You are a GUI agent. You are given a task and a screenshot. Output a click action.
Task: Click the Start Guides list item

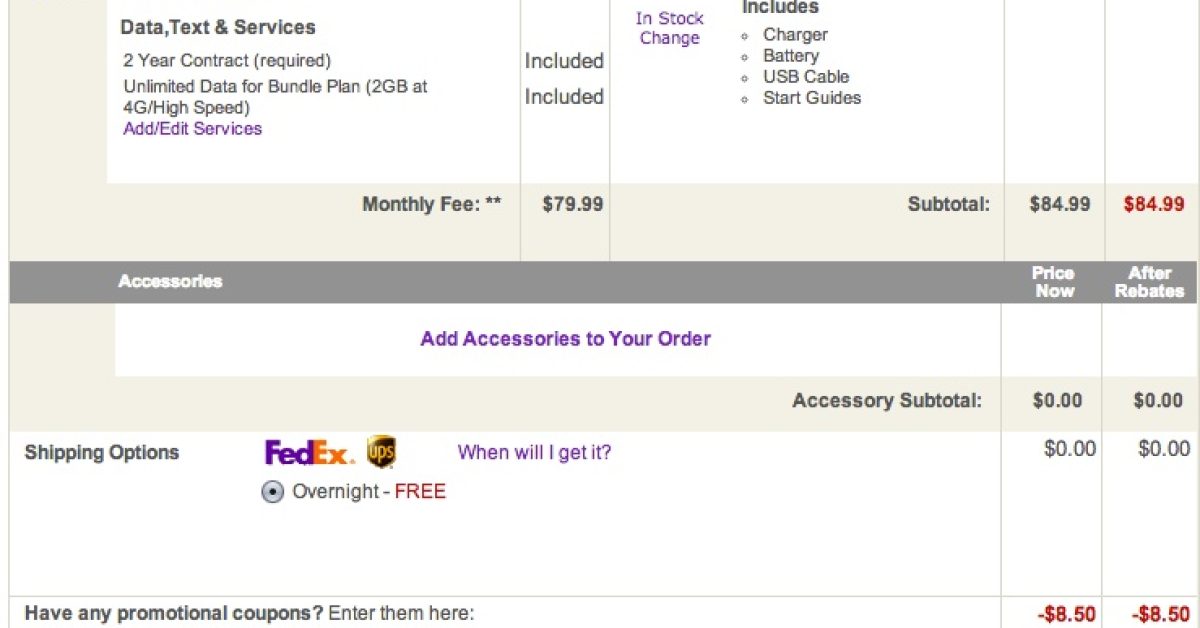coord(811,98)
